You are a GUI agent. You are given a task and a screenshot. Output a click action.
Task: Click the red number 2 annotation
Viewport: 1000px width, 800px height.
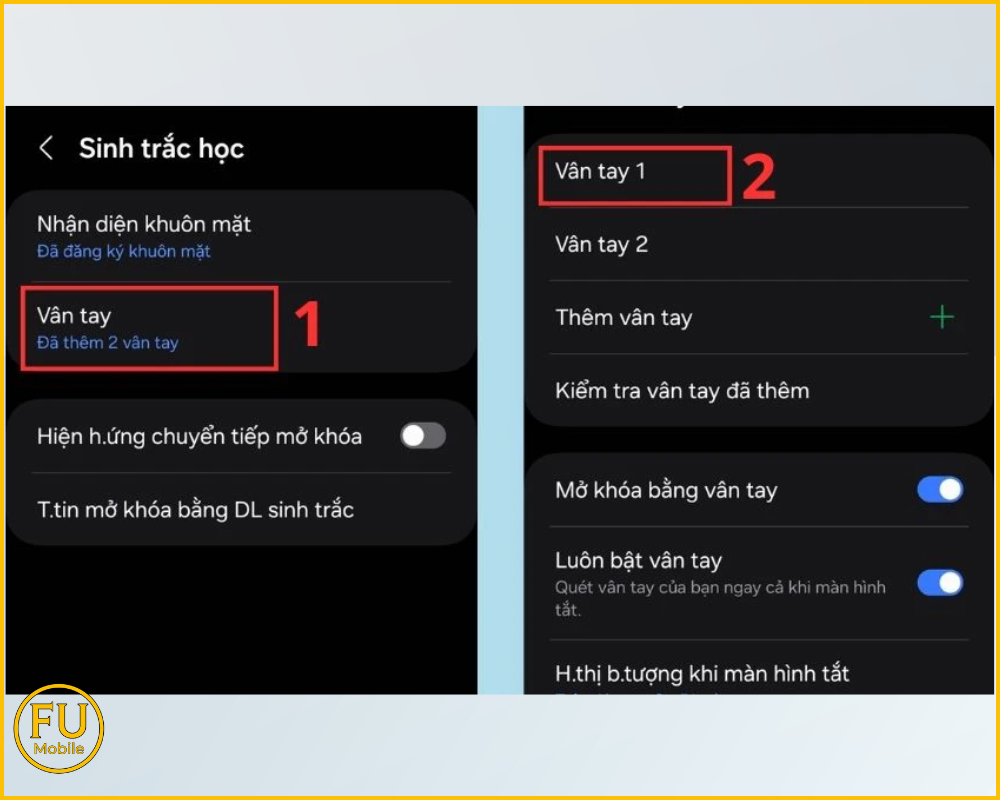[758, 176]
